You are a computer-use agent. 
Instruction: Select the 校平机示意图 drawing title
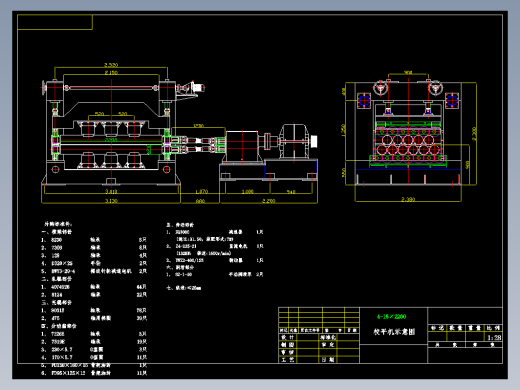[x=394, y=332]
